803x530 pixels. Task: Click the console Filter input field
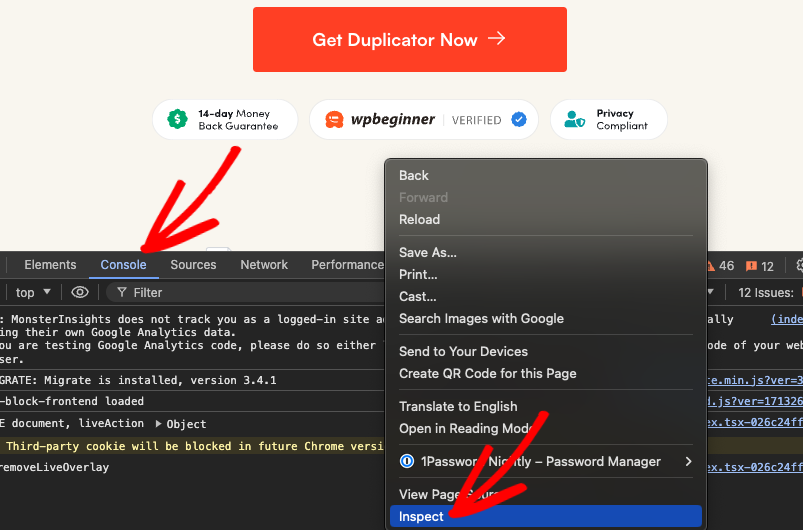pos(246,292)
